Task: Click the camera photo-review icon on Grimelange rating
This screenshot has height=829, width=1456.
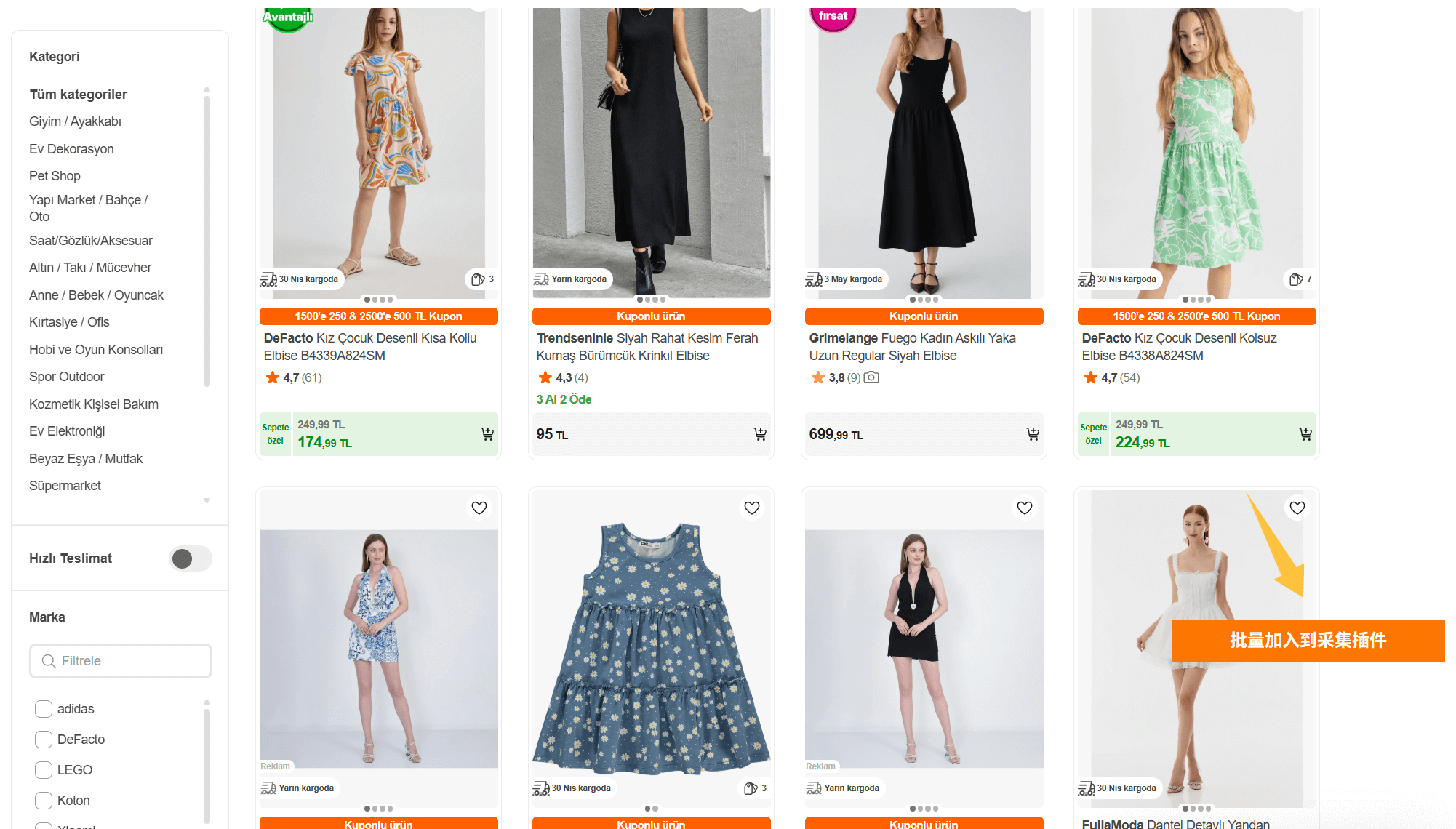Action: point(871,377)
